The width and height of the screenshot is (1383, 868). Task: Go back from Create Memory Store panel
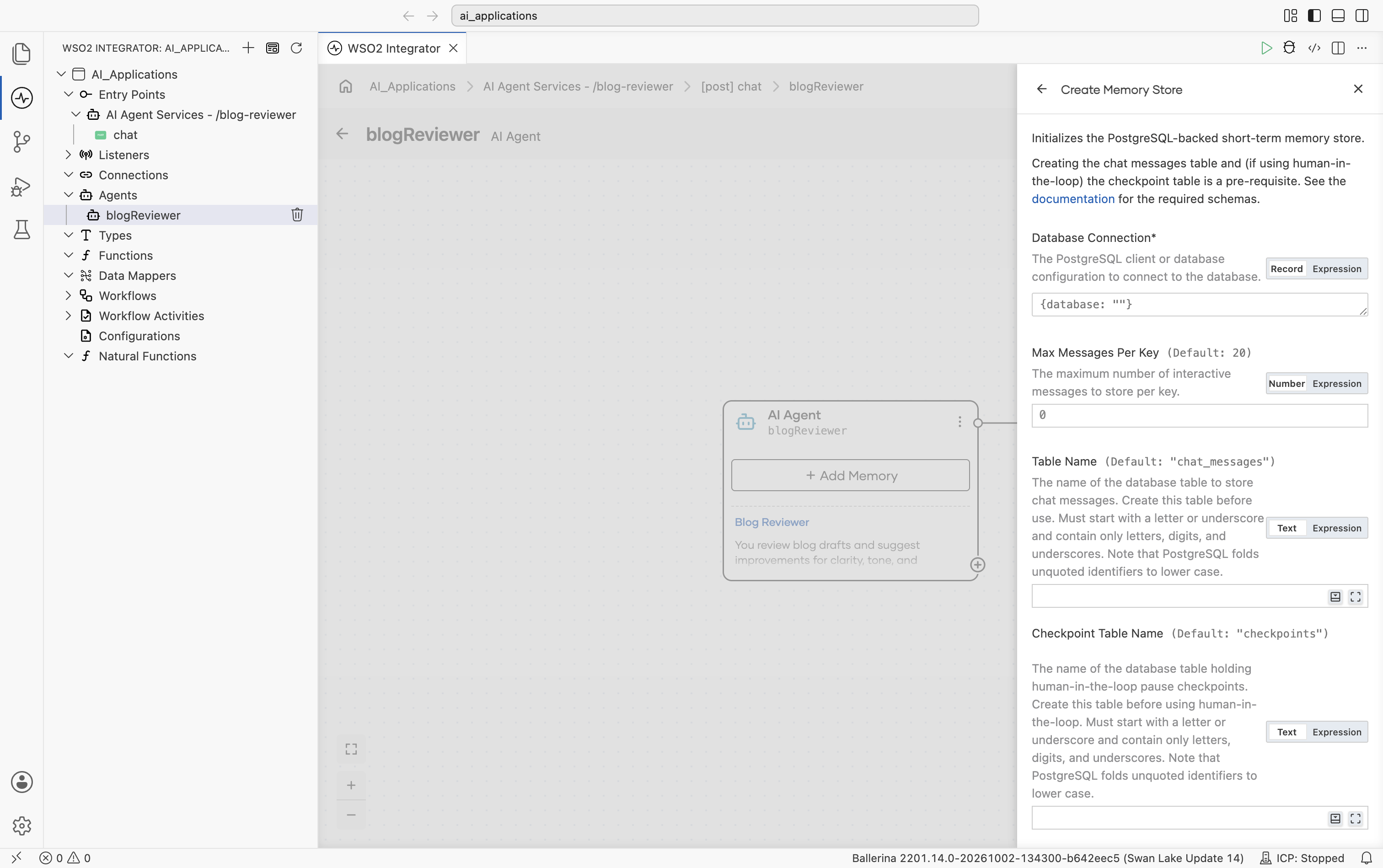(1041, 89)
